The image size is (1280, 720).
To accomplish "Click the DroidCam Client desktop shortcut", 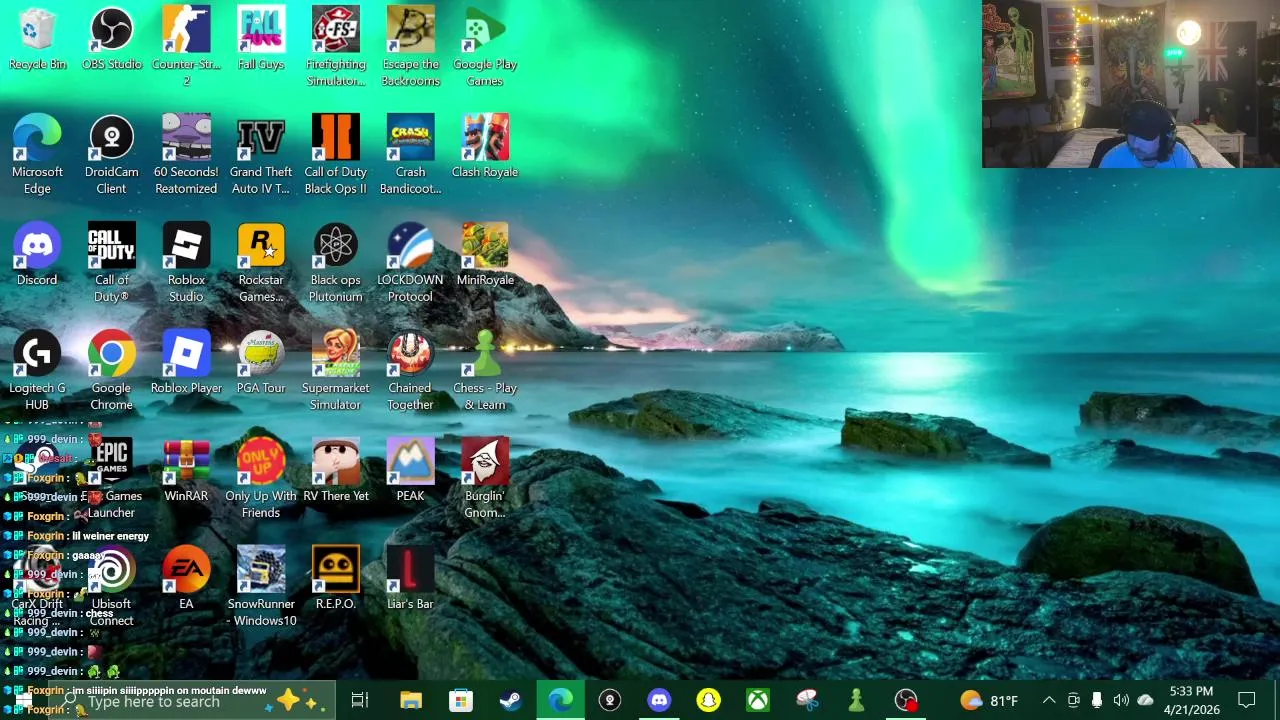I will click(111, 155).
